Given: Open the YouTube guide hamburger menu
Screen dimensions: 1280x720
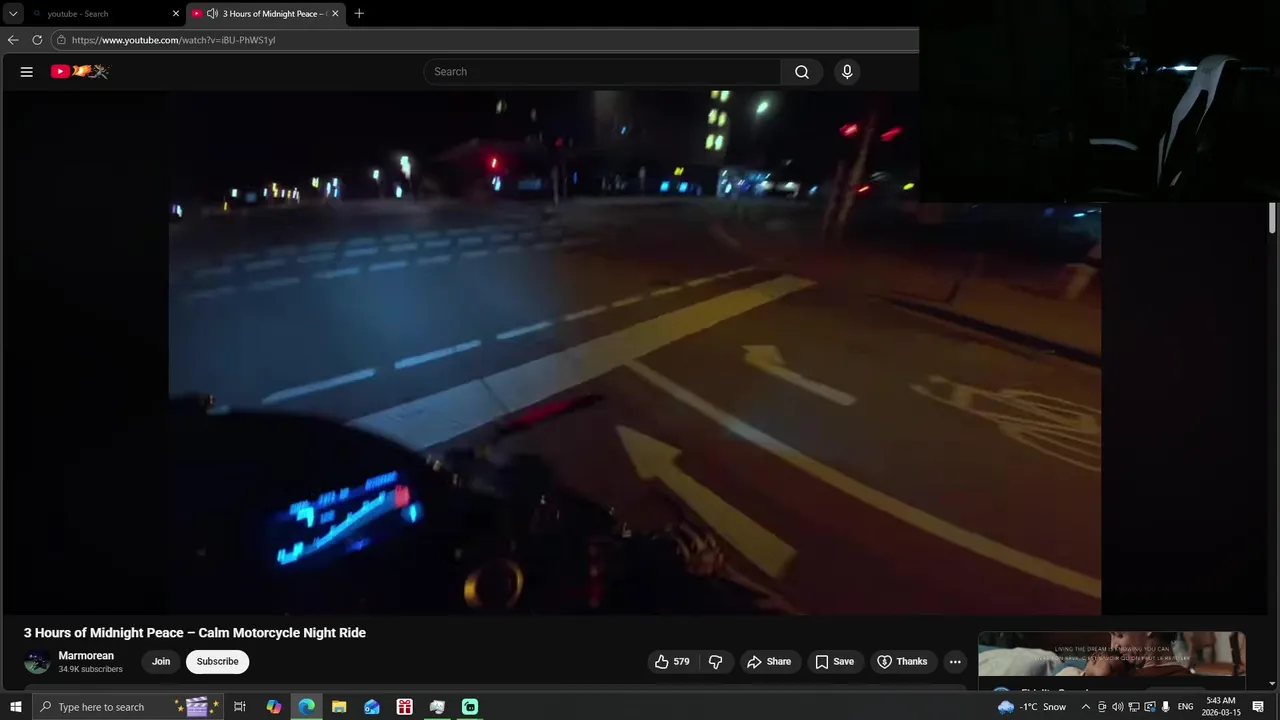Looking at the screenshot, I should (27, 72).
